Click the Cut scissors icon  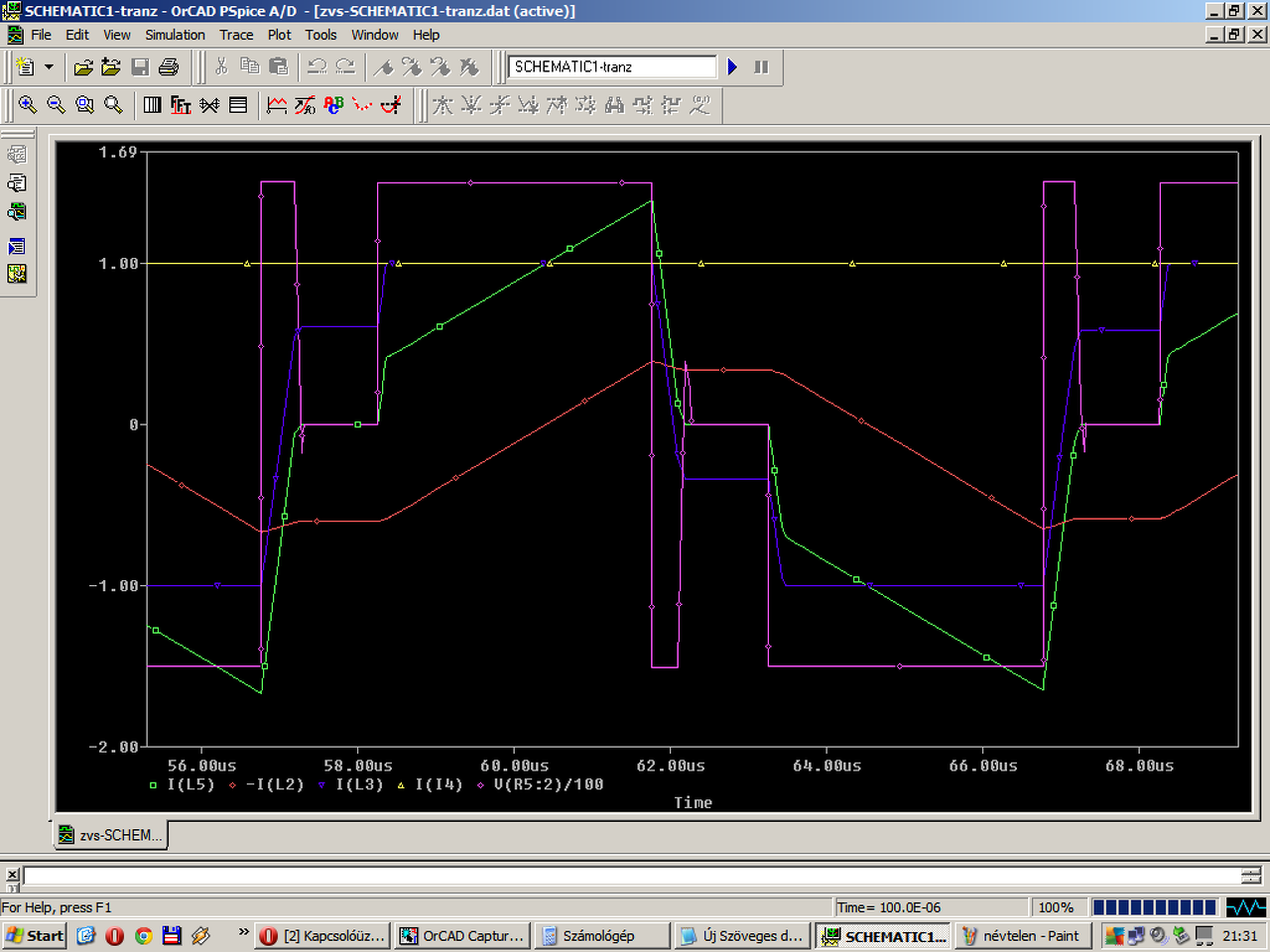pos(221,66)
